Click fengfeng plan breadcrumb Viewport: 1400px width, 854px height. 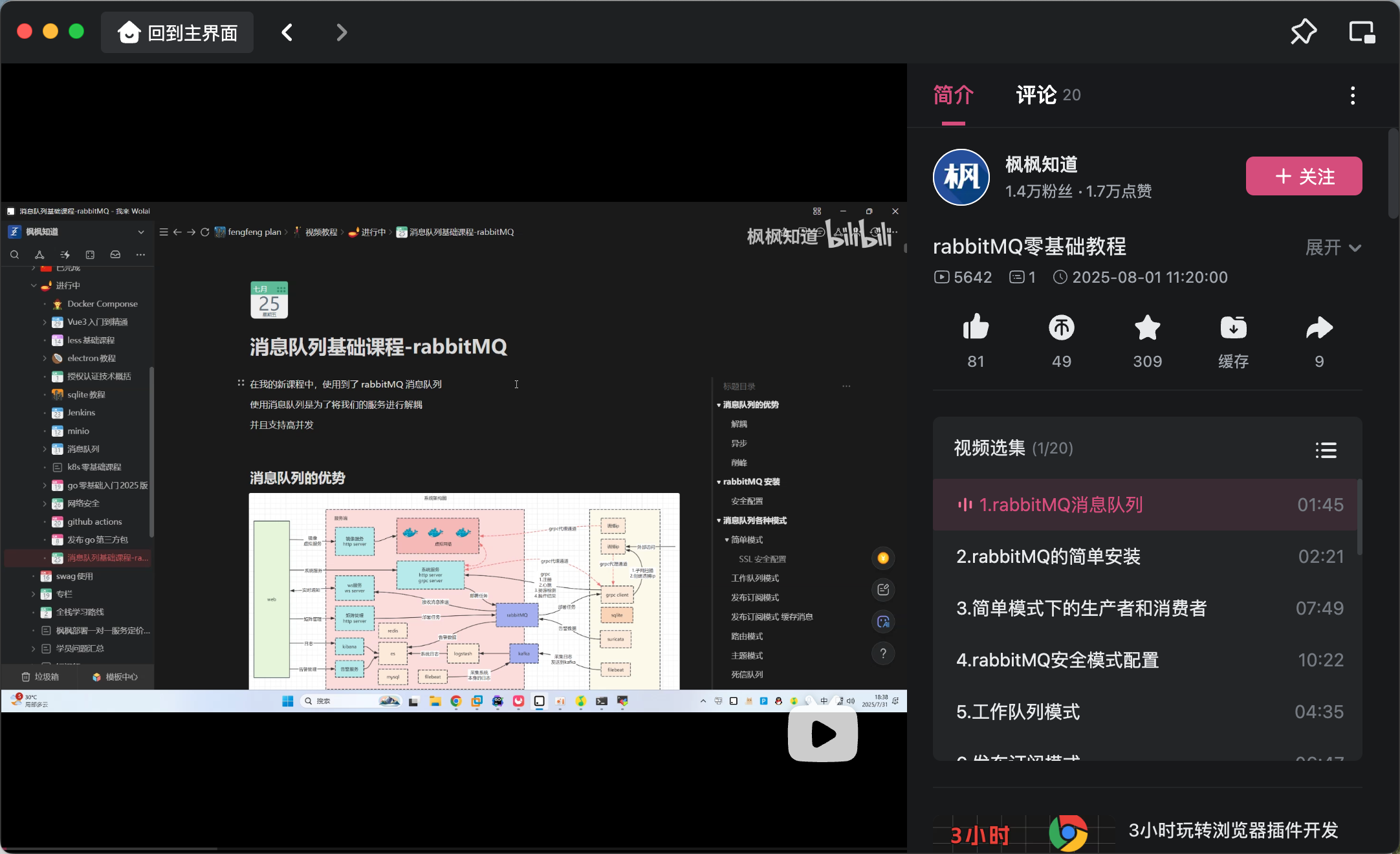(x=248, y=232)
